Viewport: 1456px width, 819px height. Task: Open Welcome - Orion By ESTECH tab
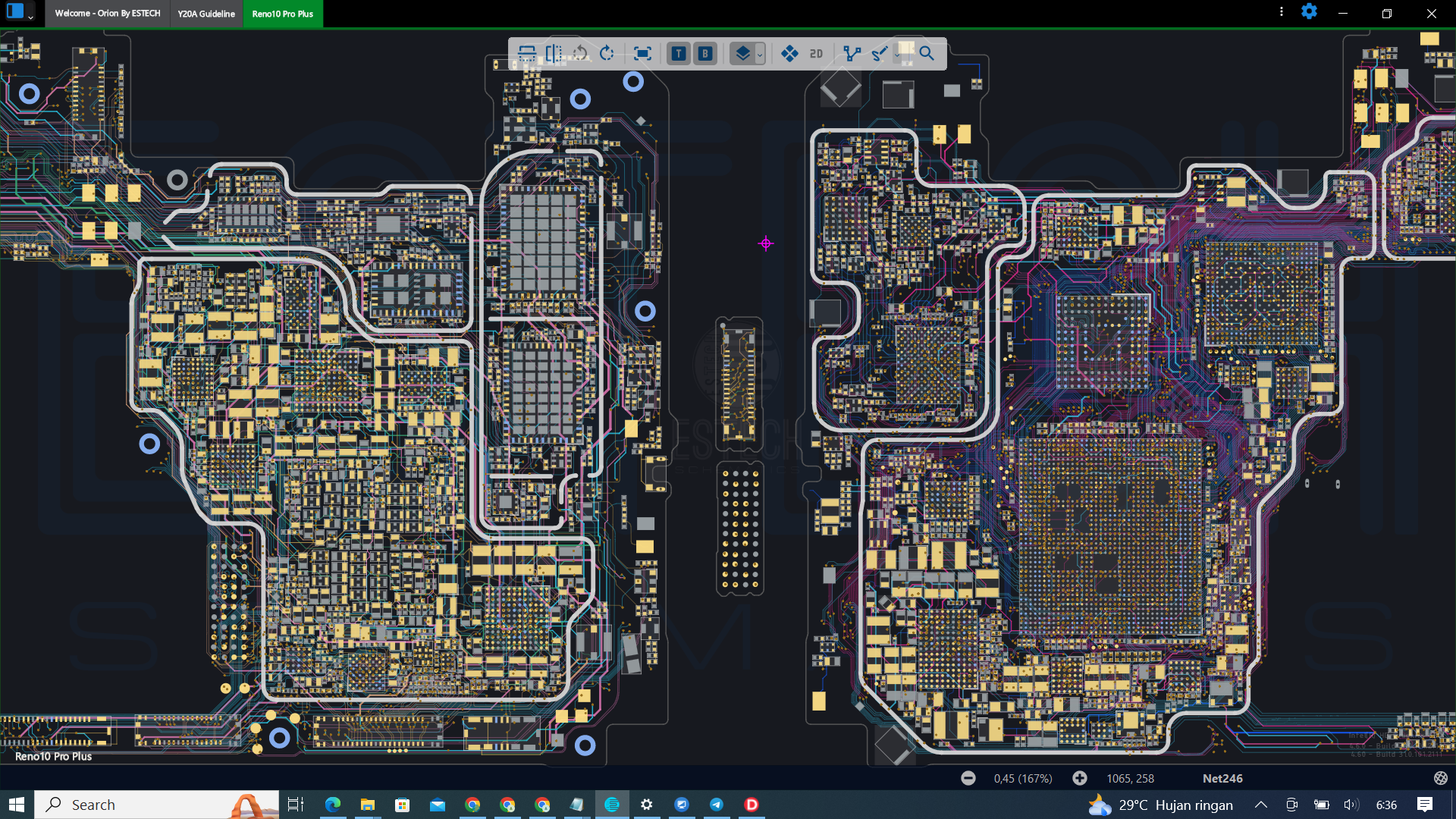108,14
